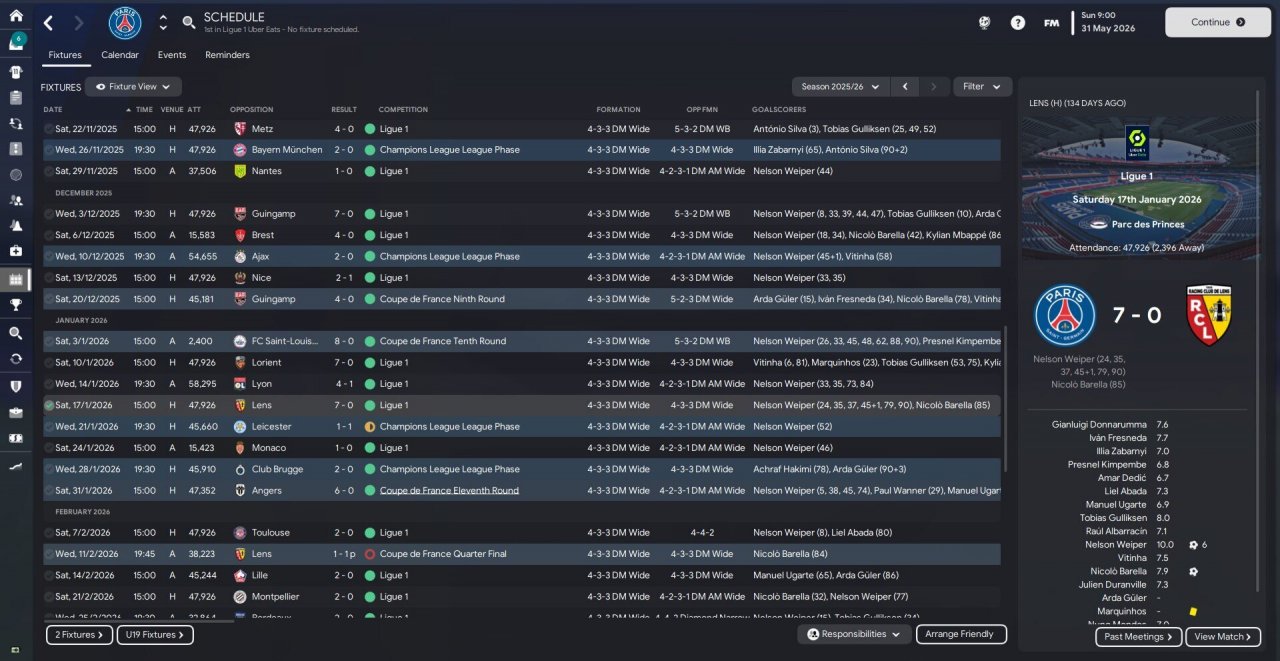Open the Club Vision briefcase icon

coord(16,412)
